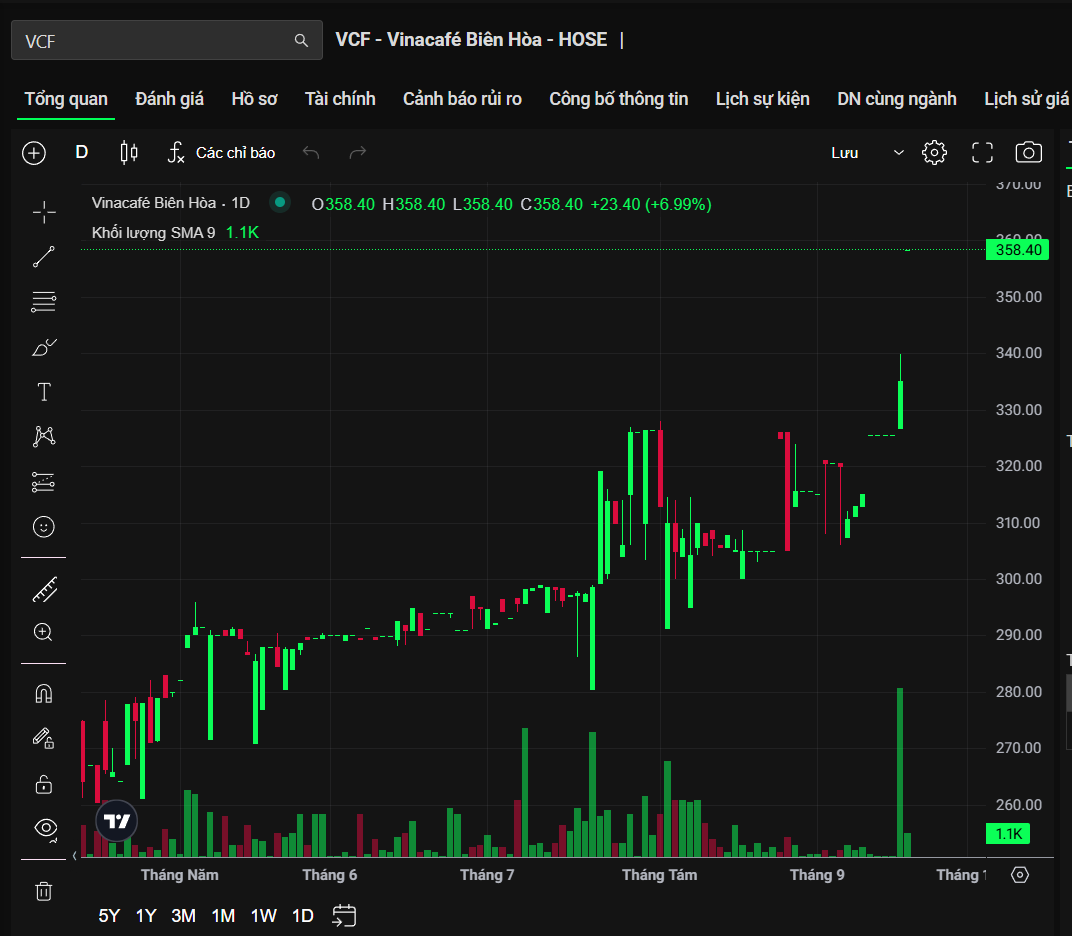Open the Công bố thông tin tab
Viewport: 1072px width, 936px height.
pos(619,99)
